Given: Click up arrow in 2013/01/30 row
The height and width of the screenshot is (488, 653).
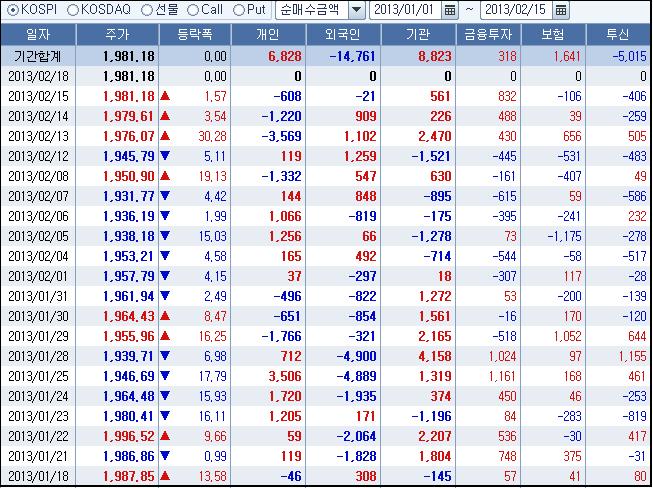Looking at the screenshot, I should tap(165, 315).
